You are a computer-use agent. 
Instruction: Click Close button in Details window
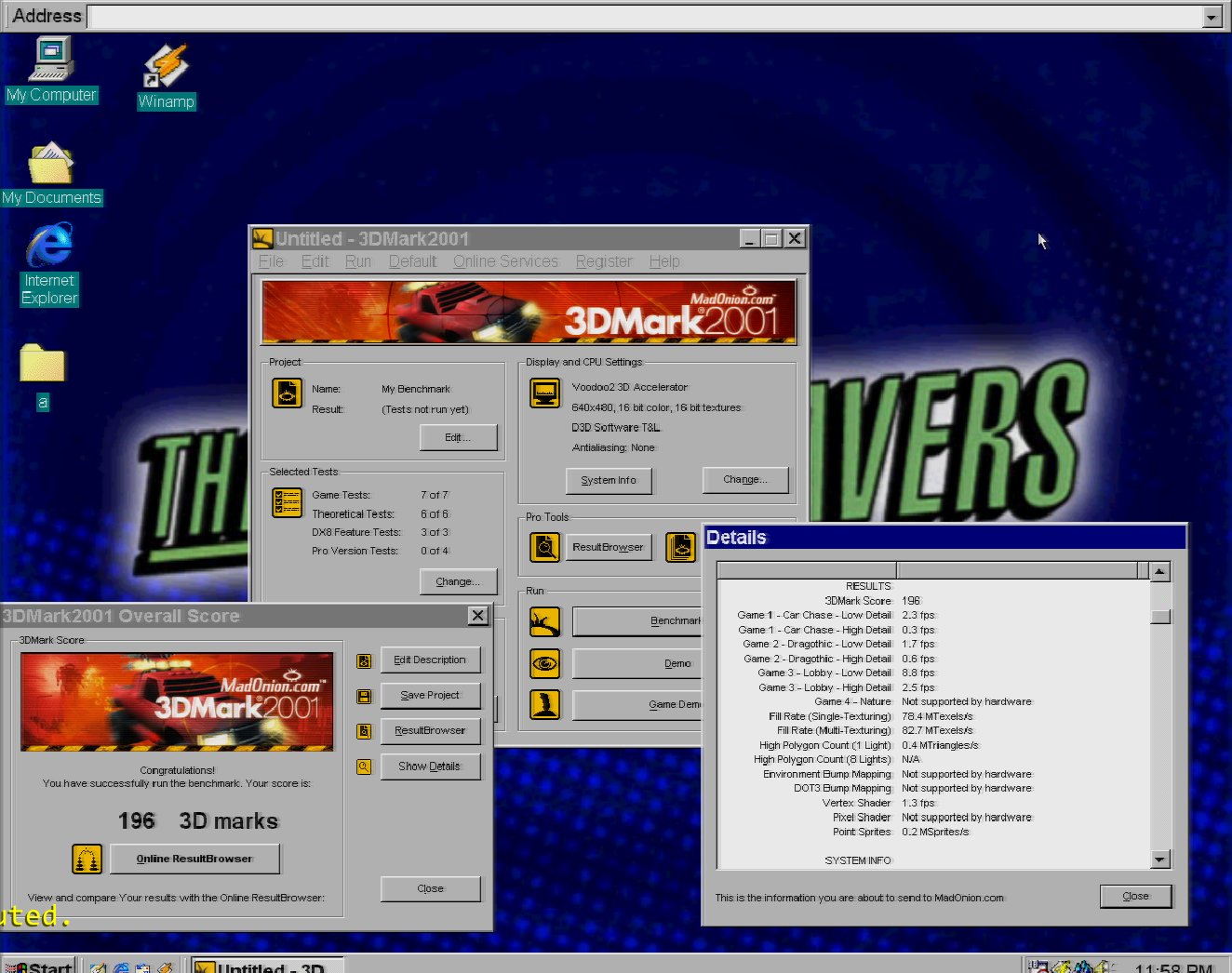point(1135,896)
